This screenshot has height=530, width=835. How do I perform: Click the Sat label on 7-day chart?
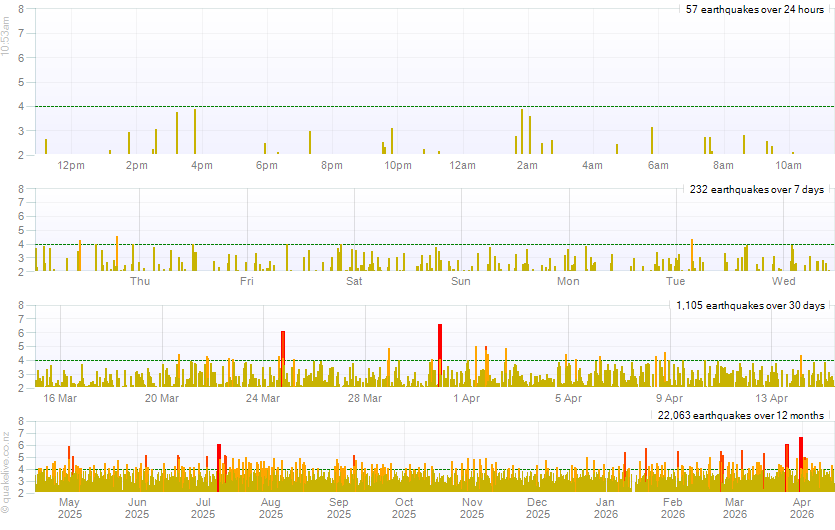[x=354, y=281]
